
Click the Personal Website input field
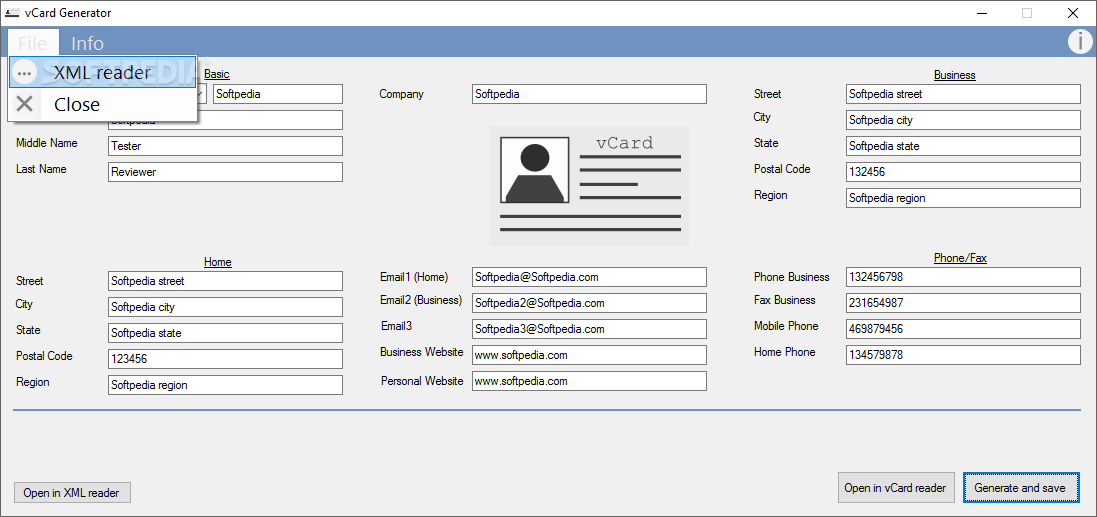589,381
